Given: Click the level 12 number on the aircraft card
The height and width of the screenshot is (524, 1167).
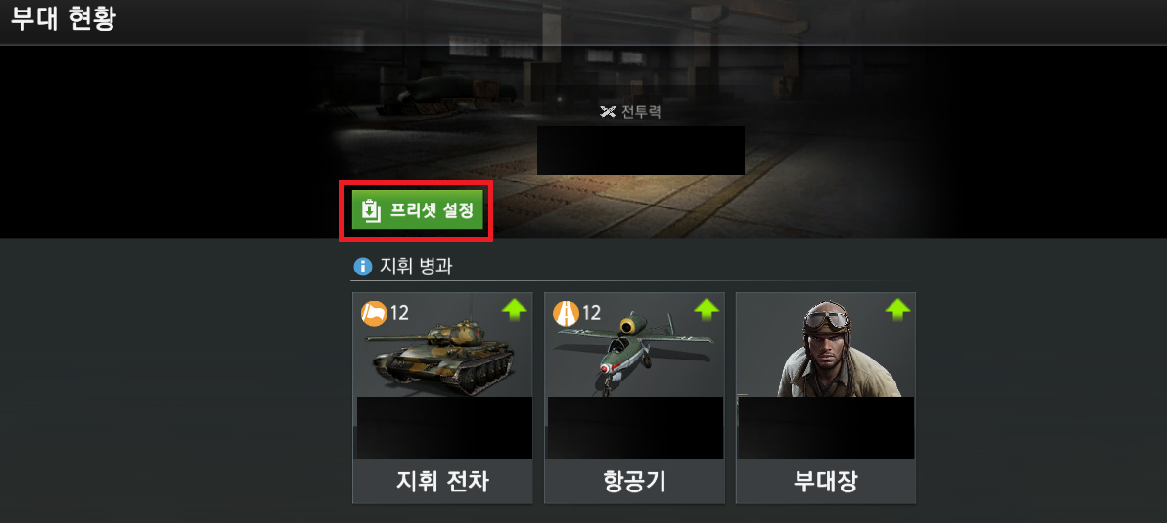Looking at the screenshot, I should coord(591,313).
